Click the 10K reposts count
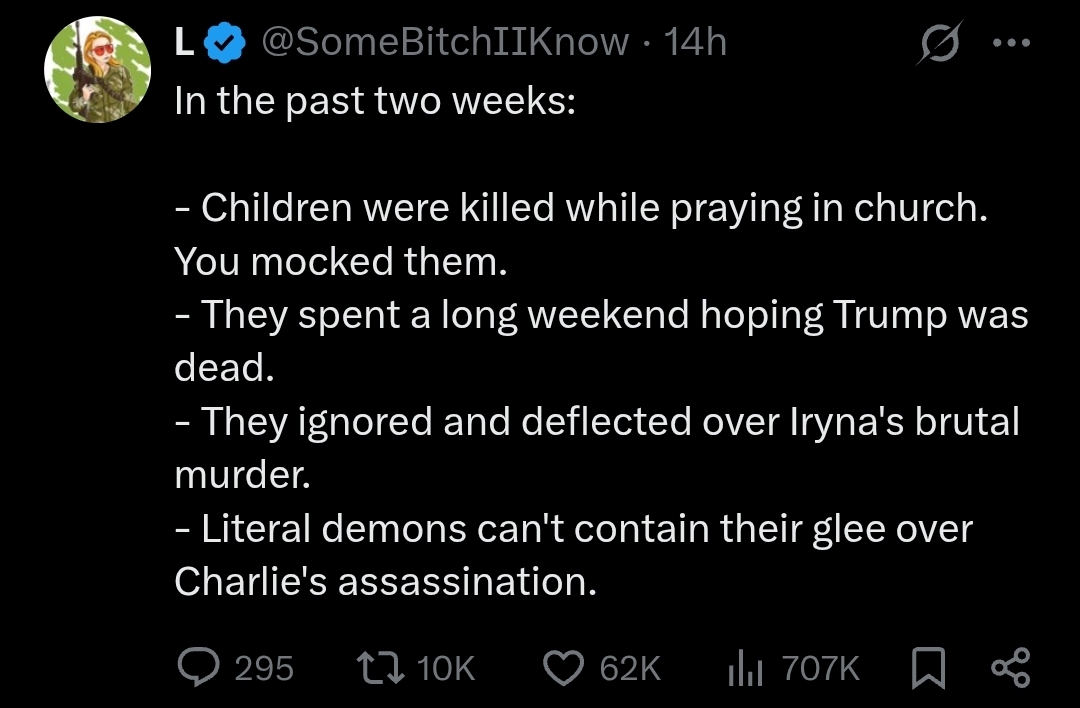 (x=445, y=667)
